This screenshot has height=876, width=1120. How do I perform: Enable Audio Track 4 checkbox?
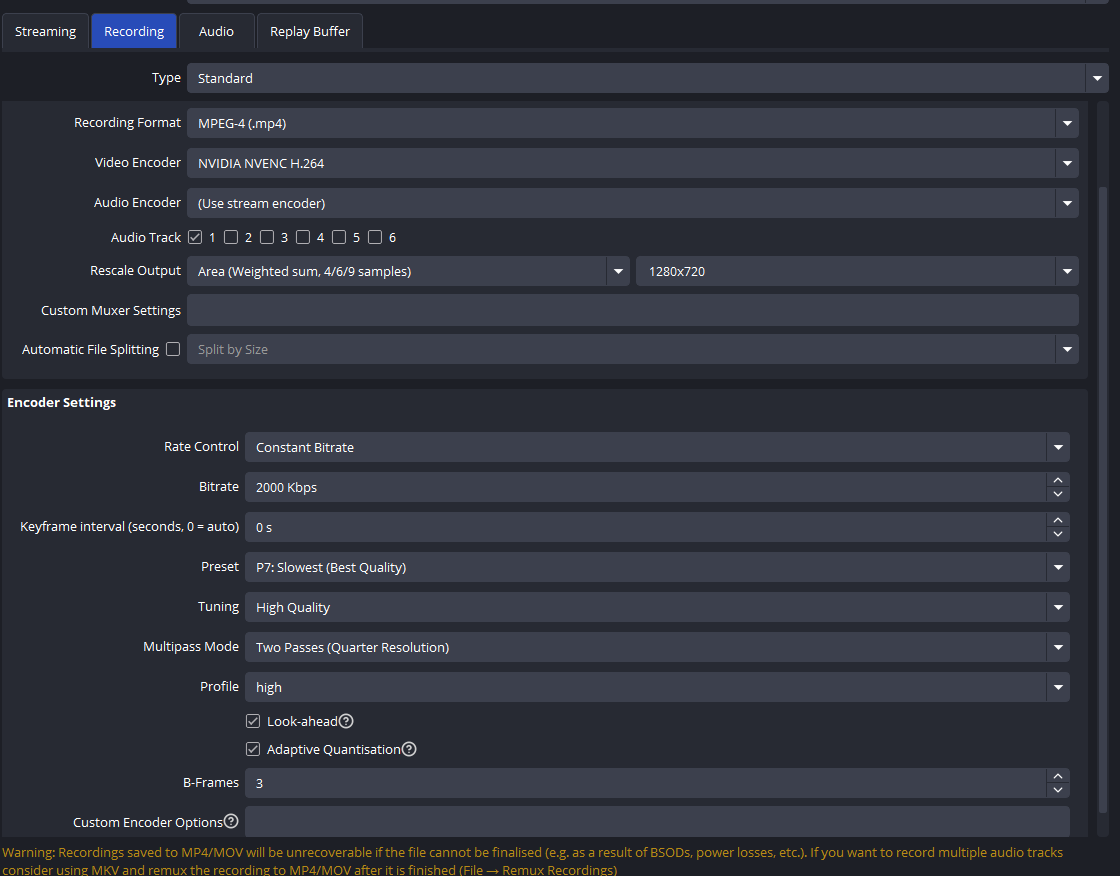click(x=303, y=237)
